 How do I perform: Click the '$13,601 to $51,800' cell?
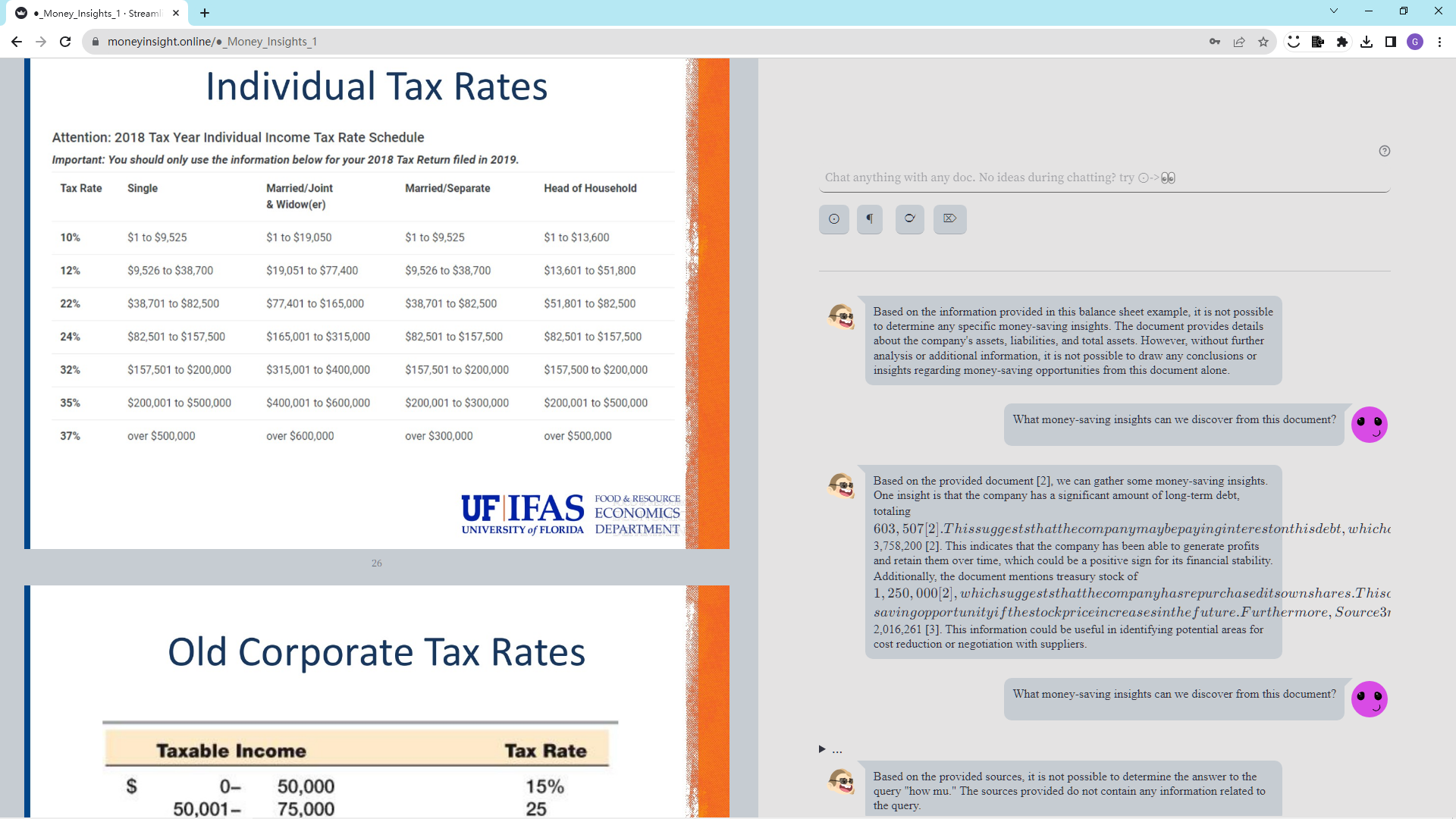[589, 271]
